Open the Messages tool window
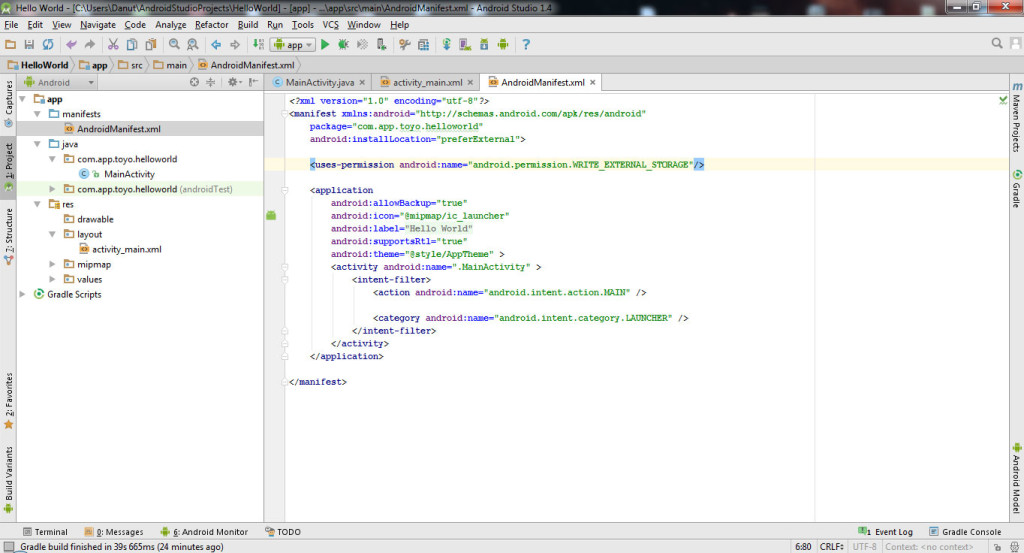This screenshot has height=553, width=1024. 114,532
